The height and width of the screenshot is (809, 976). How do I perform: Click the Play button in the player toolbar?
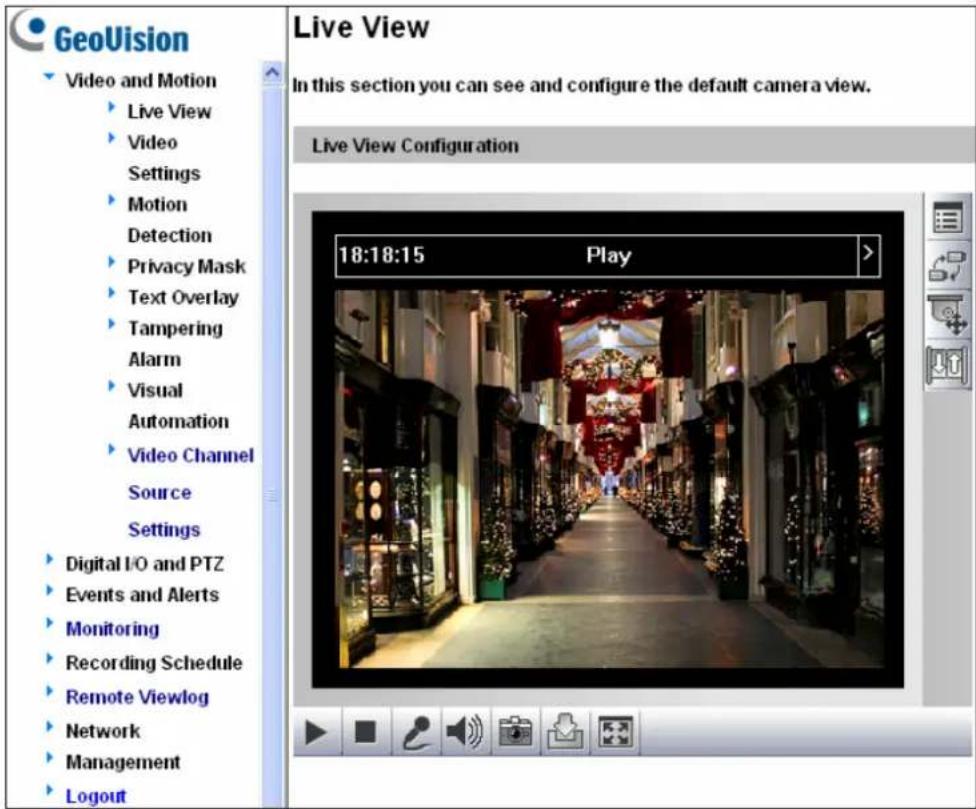(x=317, y=732)
